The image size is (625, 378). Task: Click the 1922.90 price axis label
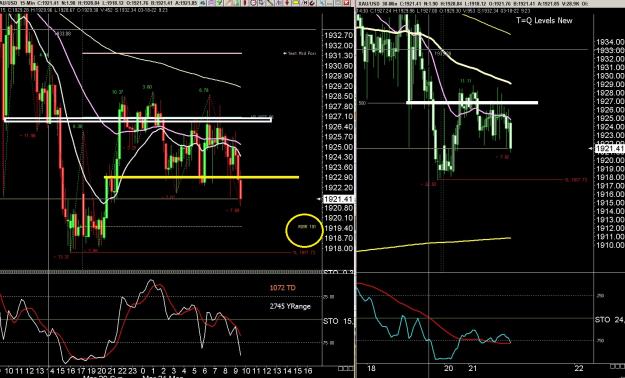coord(339,177)
